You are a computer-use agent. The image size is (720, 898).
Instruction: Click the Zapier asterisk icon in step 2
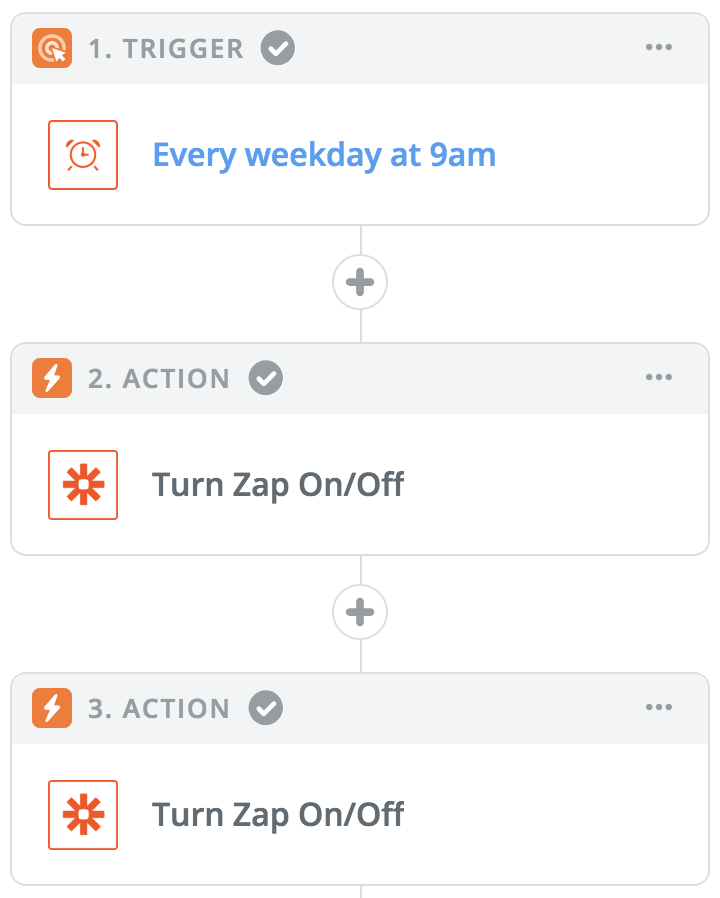(83, 485)
